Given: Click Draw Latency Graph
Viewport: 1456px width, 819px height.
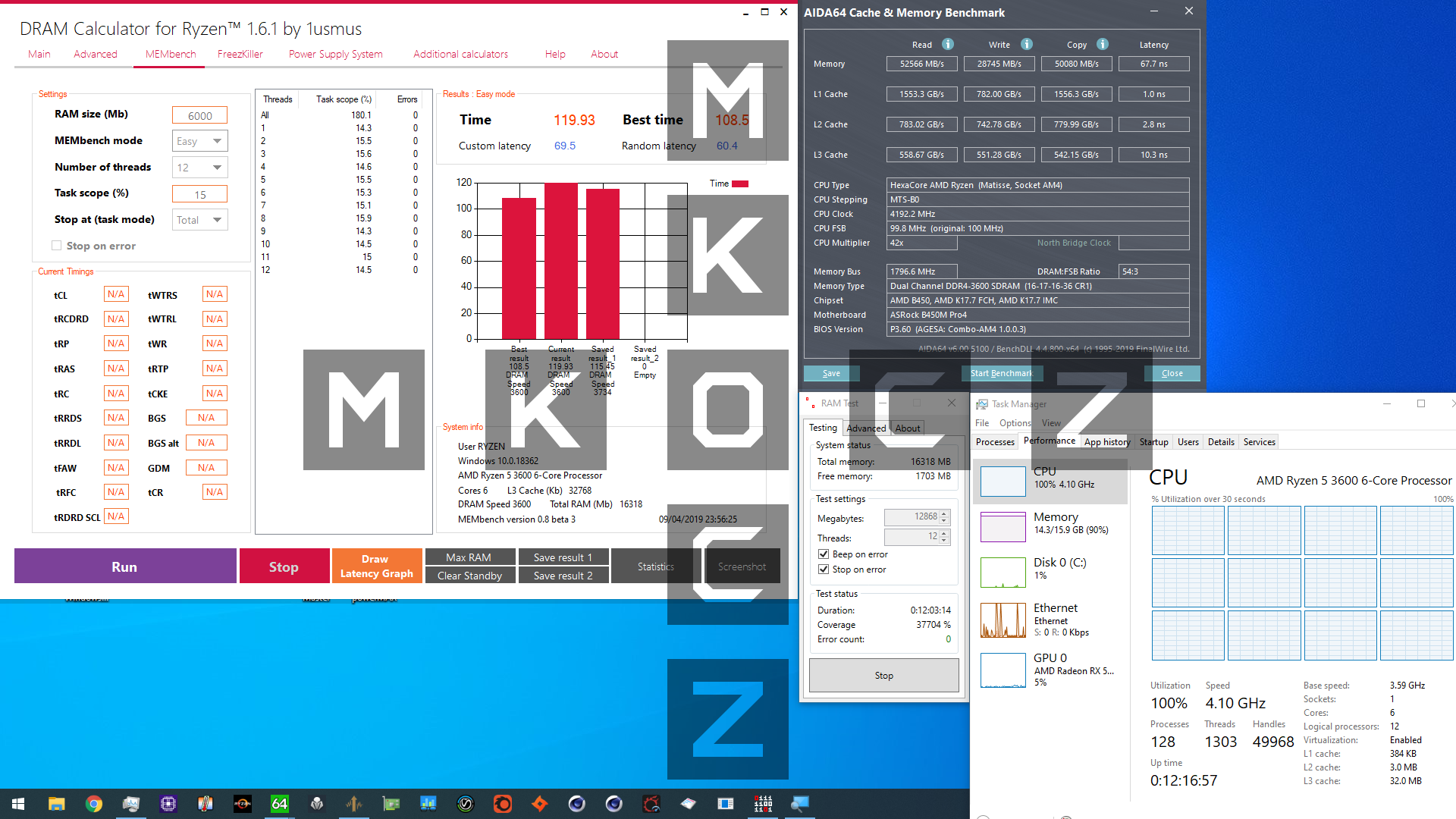Looking at the screenshot, I should pyautogui.click(x=376, y=566).
